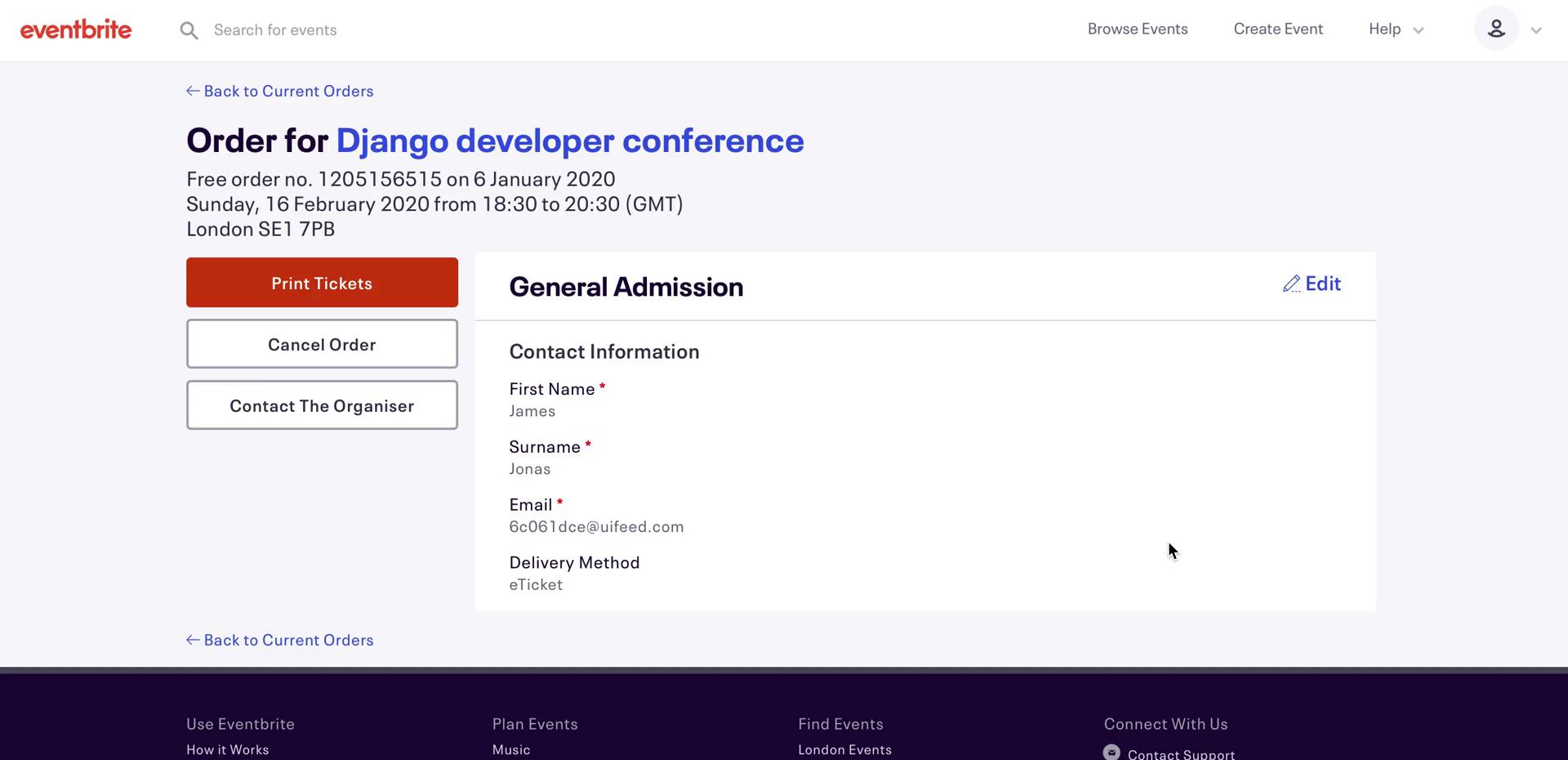The height and width of the screenshot is (760, 1568).
Task: Click the Cancel Order button
Action: [322, 344]
